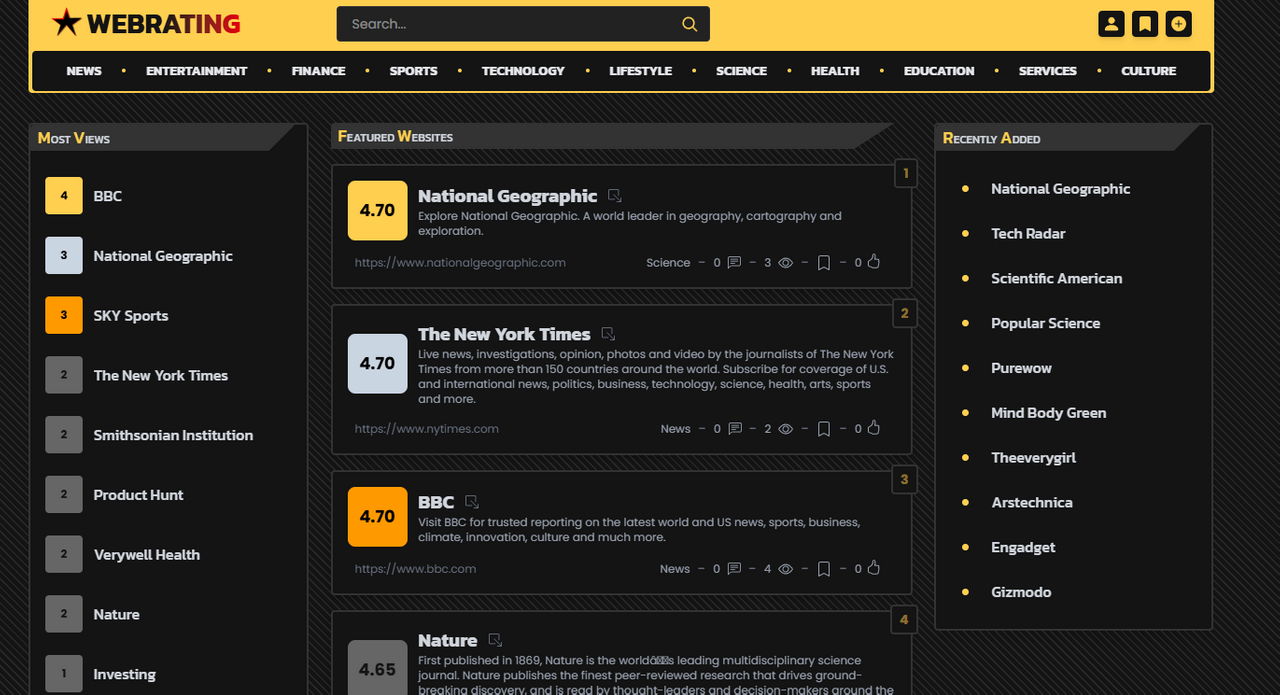The height and width of the screenshot is (695, 1280).
Task: Open Popular Science in Recently Added
Action: click(1045, 324)
